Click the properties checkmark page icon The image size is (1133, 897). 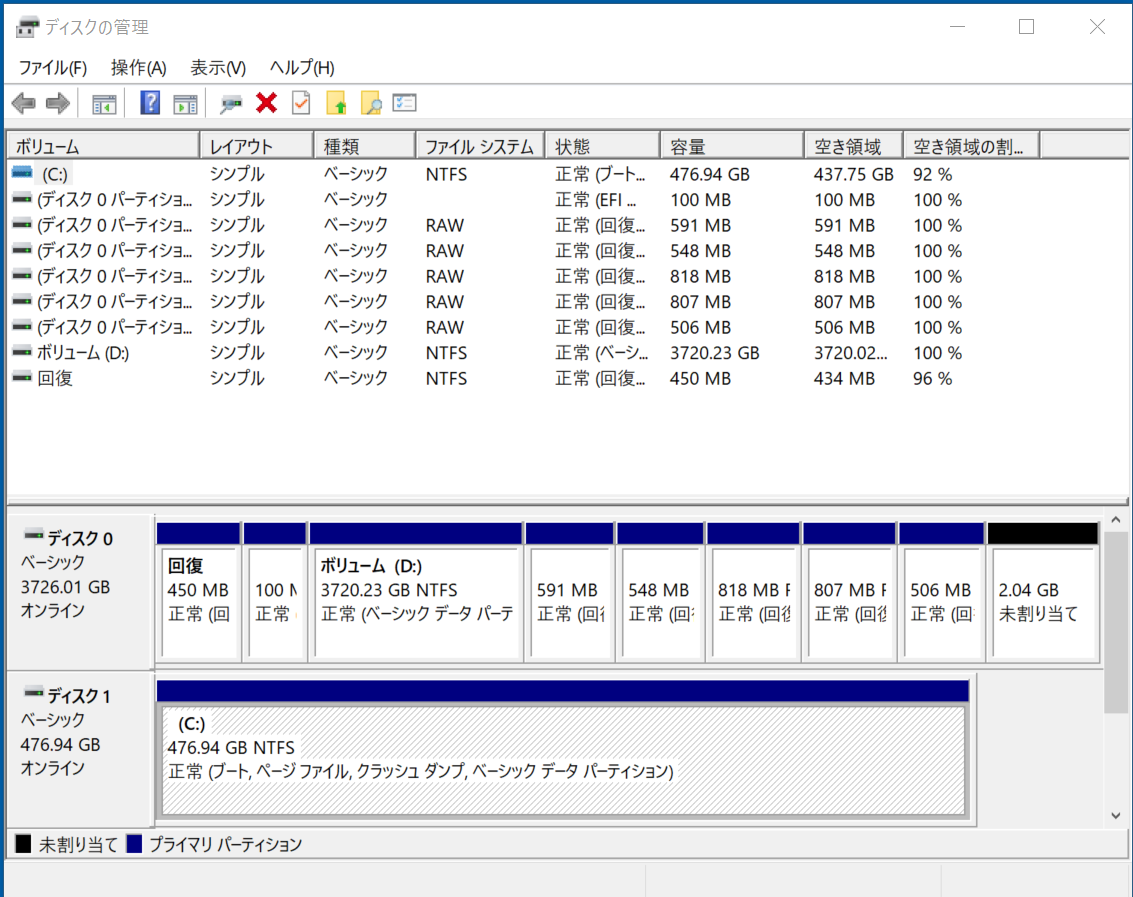click(x=301, y=103)
